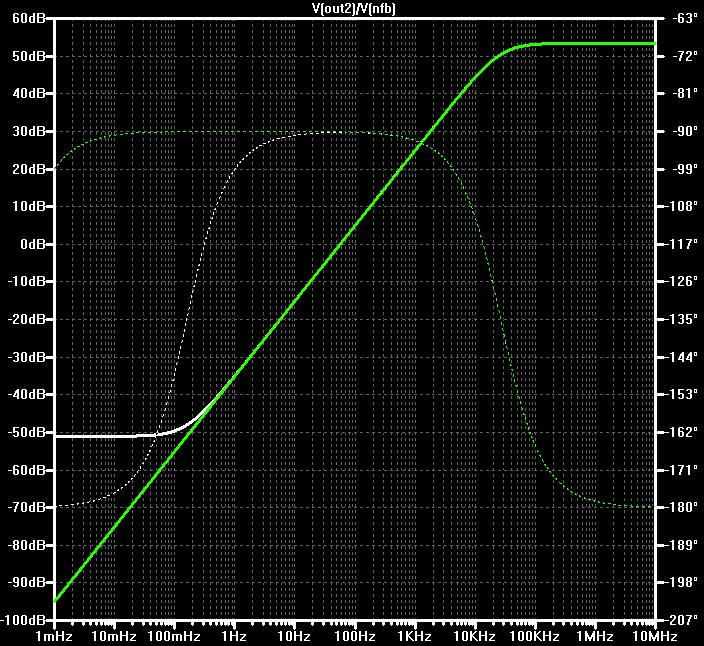Click the -90dB left axis label
Viewport: 704px width, 646px height.
click(x=26, y=582)
